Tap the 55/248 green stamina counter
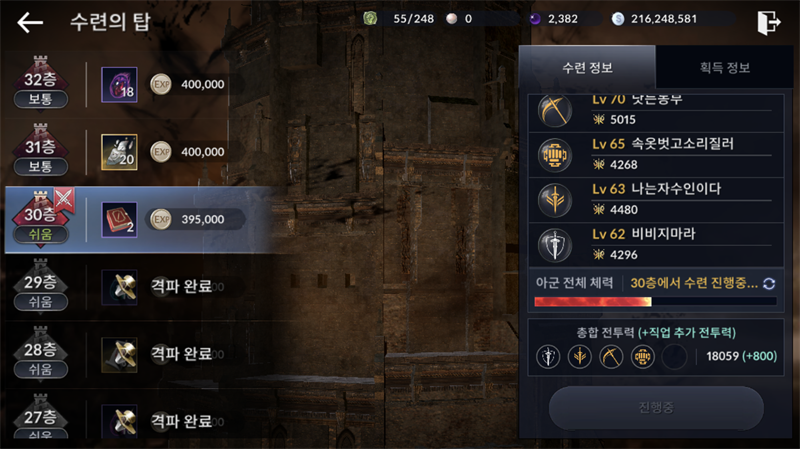 (399, 19)
